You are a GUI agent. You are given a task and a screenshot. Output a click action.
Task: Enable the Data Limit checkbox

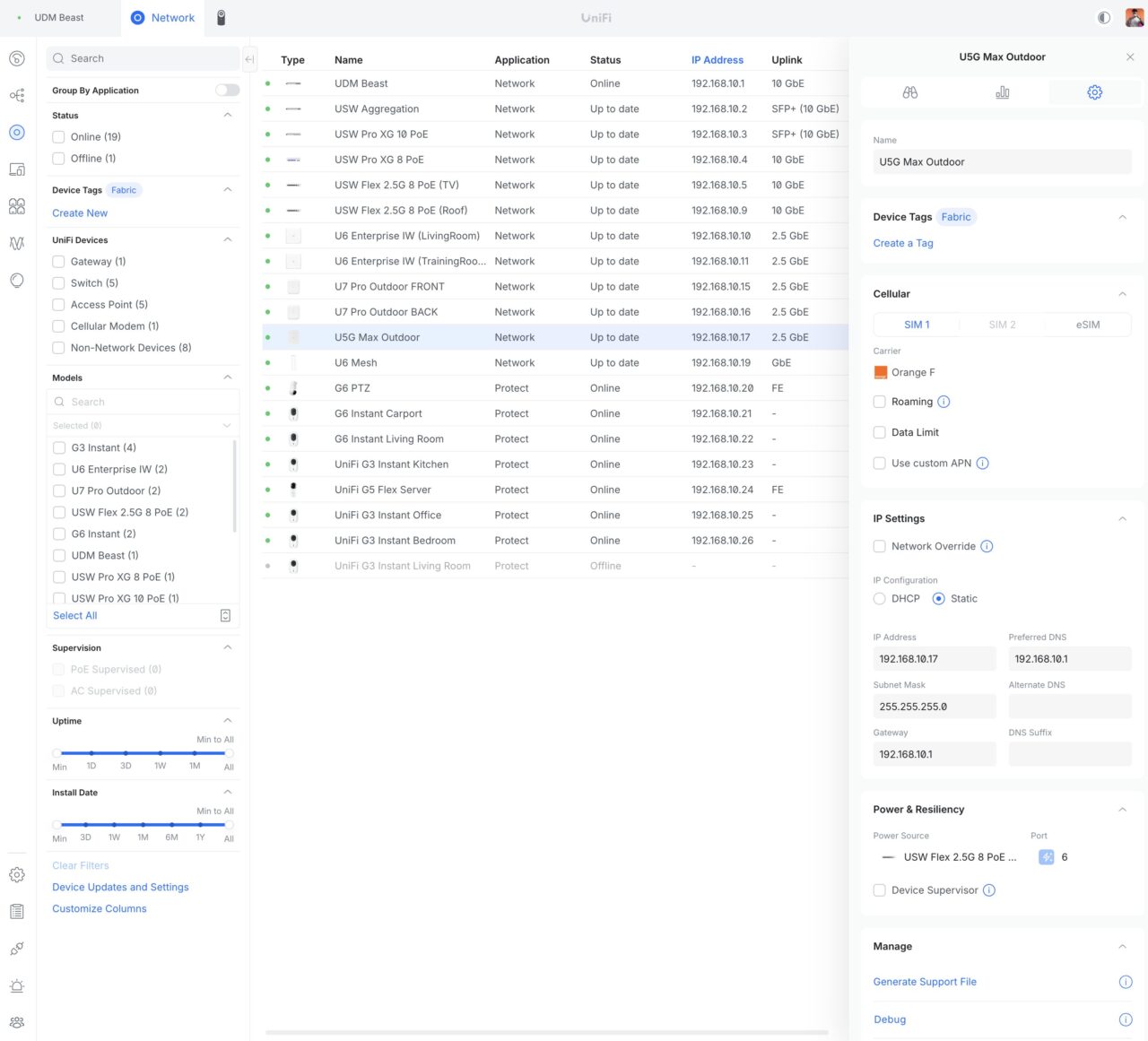pos(880,432)
